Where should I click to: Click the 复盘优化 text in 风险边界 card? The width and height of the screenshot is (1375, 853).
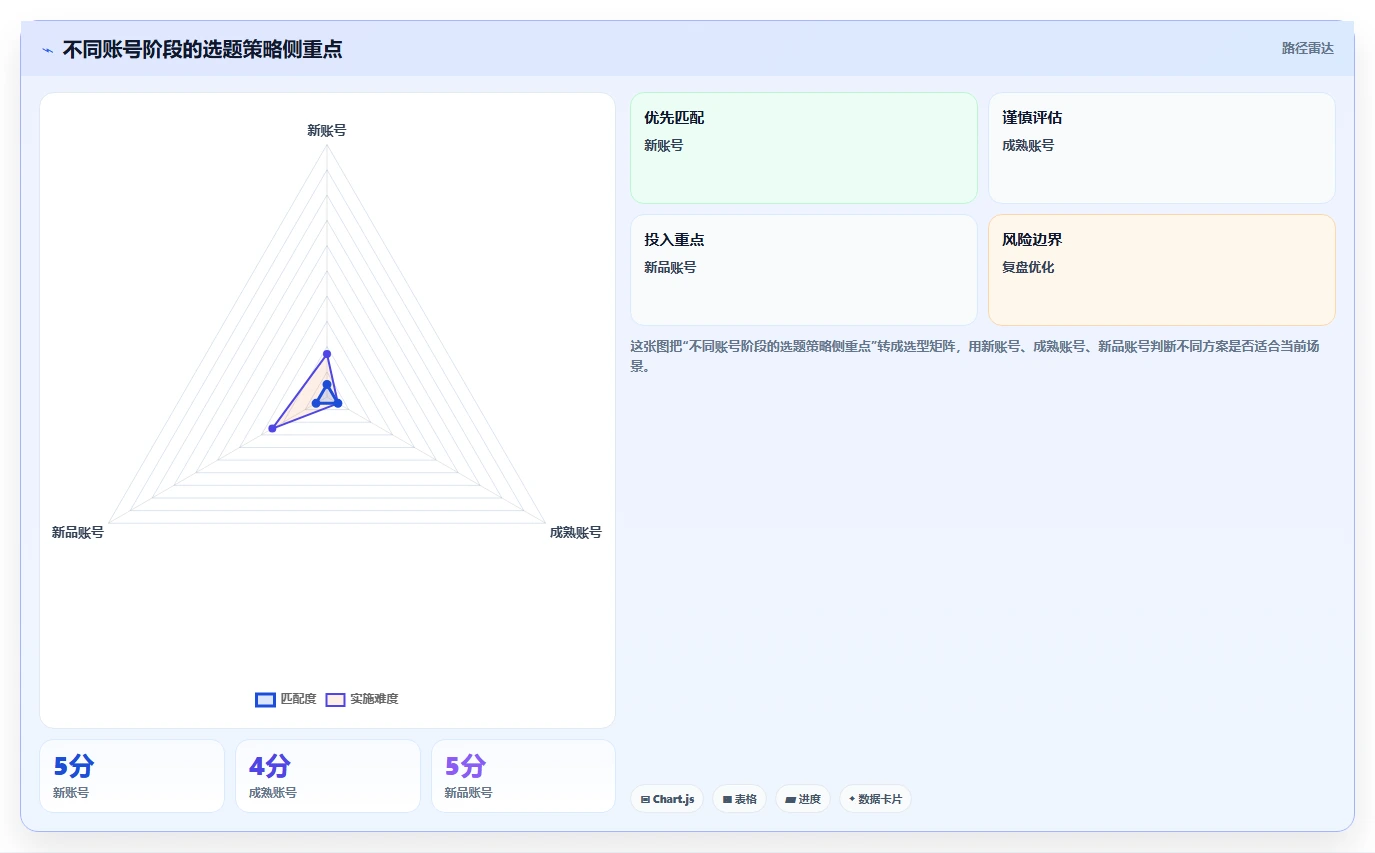(1028, 267)
